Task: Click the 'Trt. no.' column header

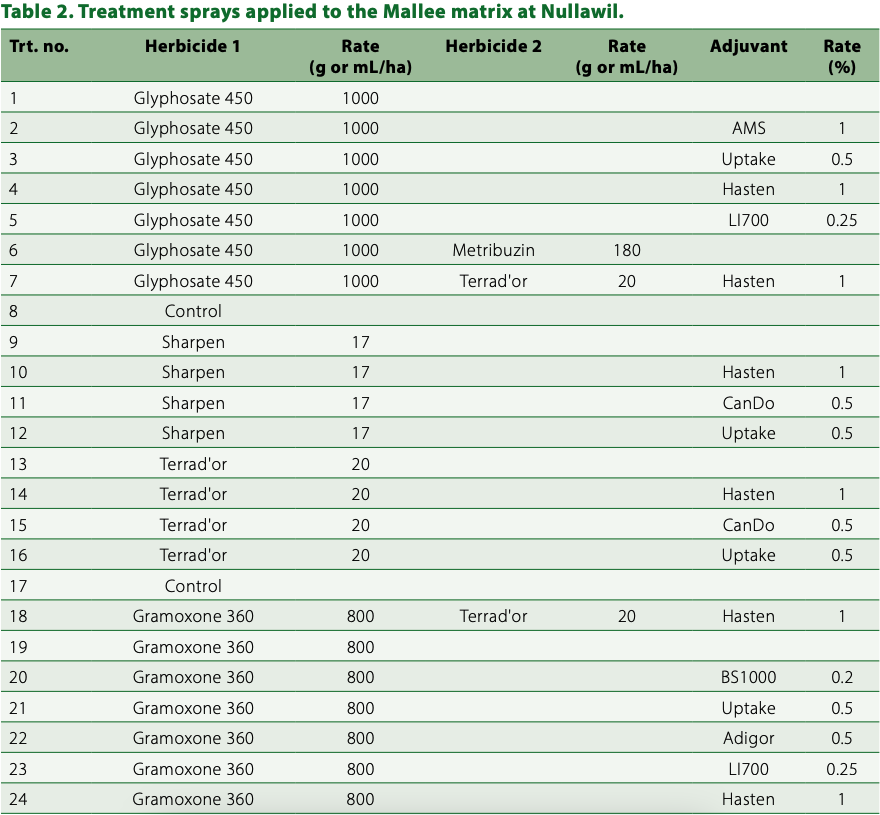Action: 39,46
